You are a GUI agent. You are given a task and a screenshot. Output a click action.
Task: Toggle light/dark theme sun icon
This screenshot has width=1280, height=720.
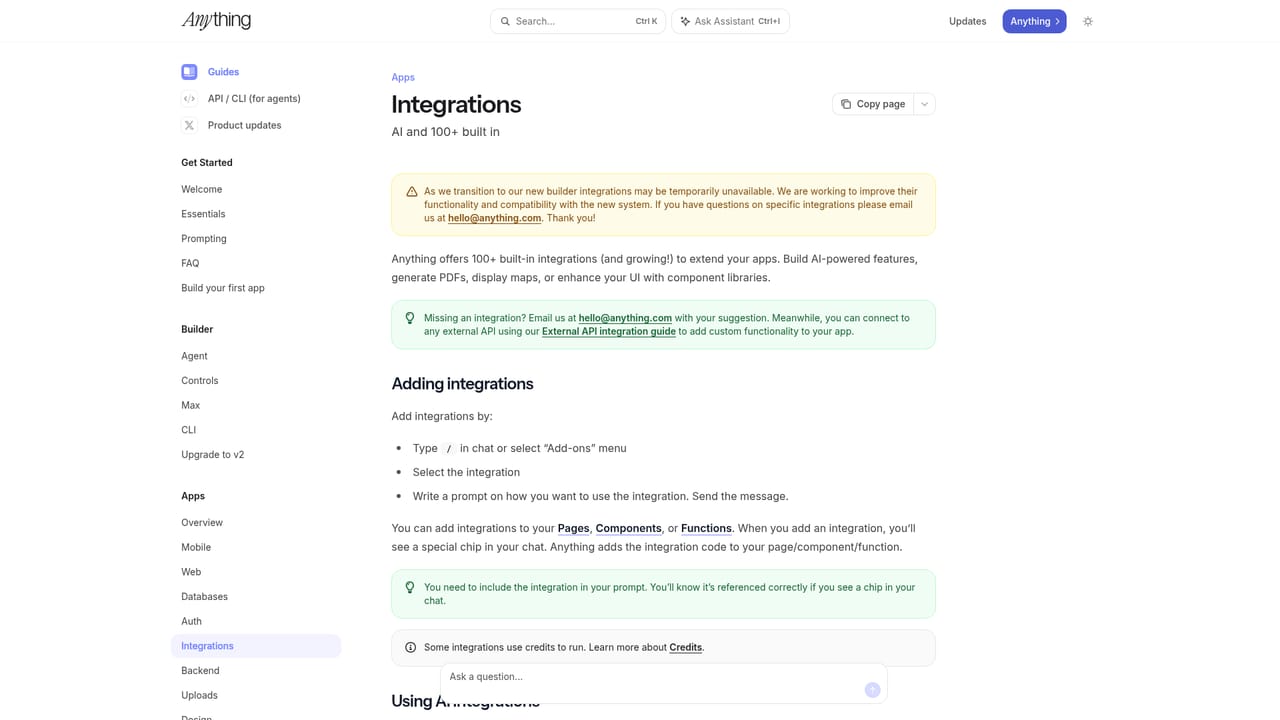[x=1088, y=21]
